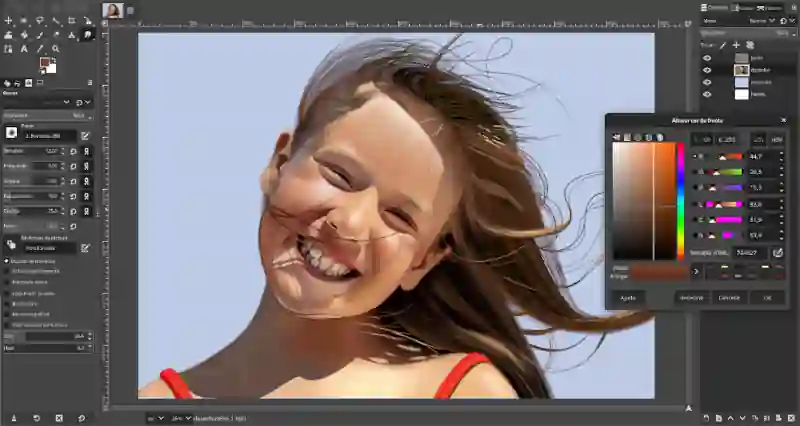Select the Move tool in the toolbox
800x426 pixels.
(x=8, y=20)
